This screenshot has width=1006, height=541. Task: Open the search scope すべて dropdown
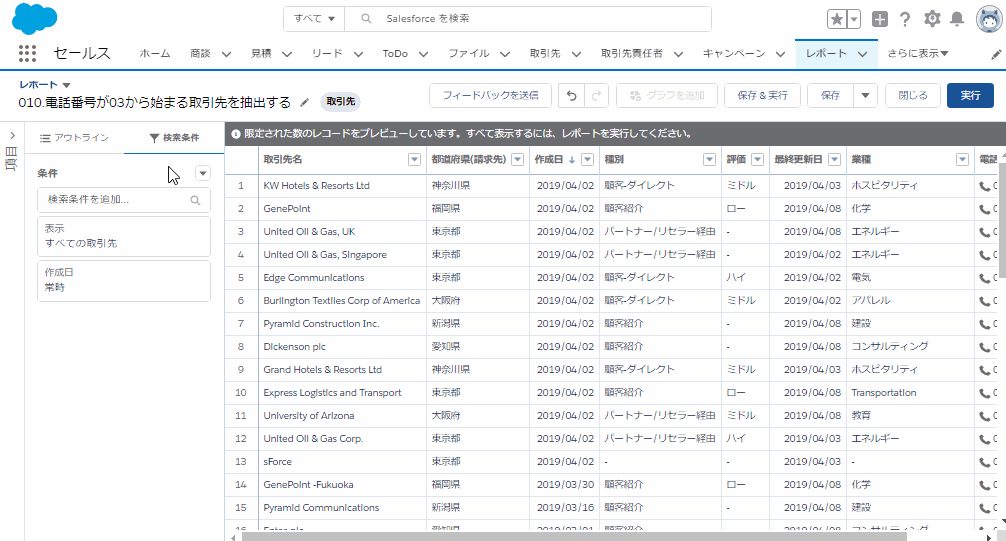pos(314,19)
